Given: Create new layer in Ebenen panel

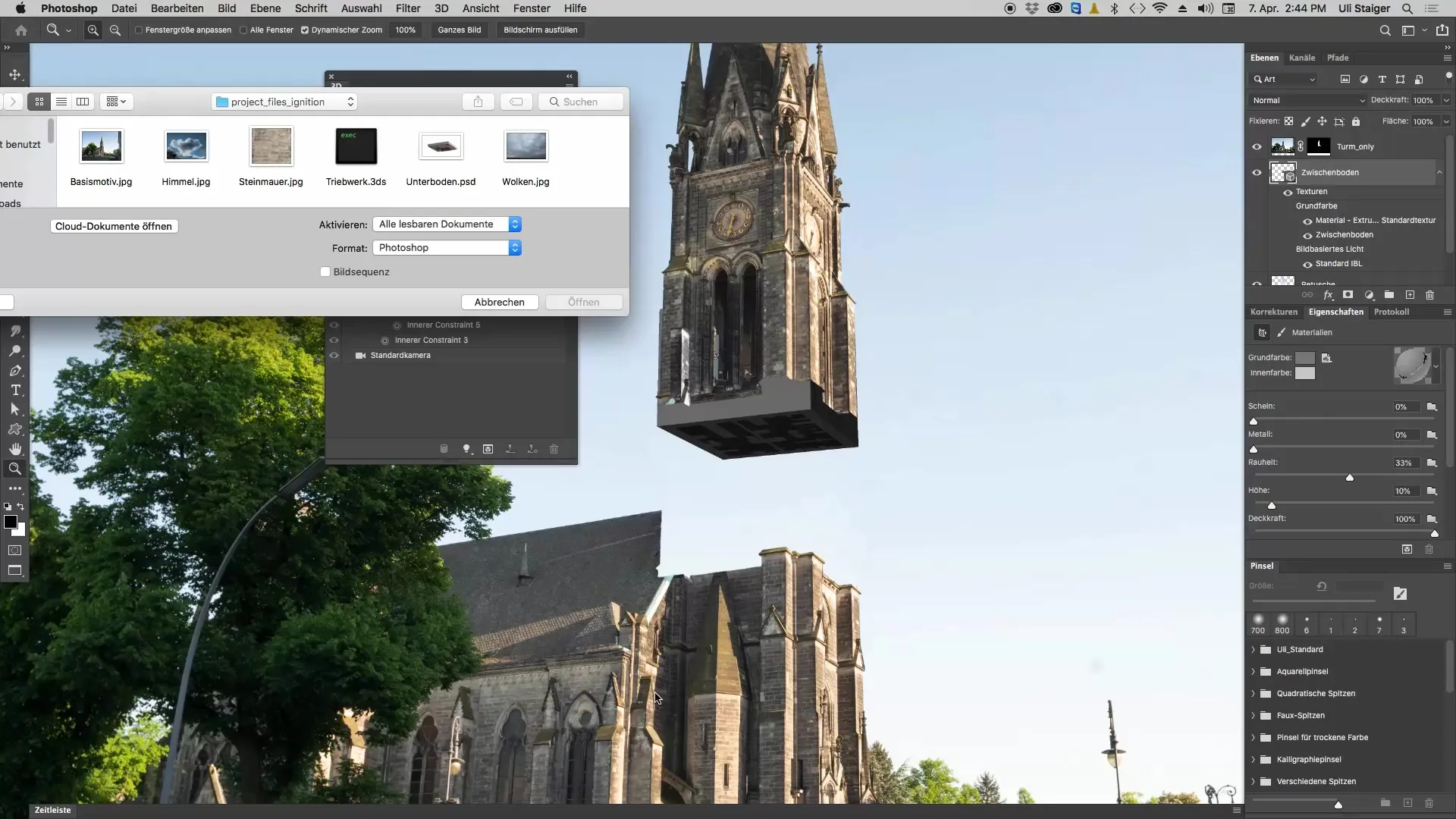Looking at the screenshot, I should pyautogui.click(x=1410, y=295).
